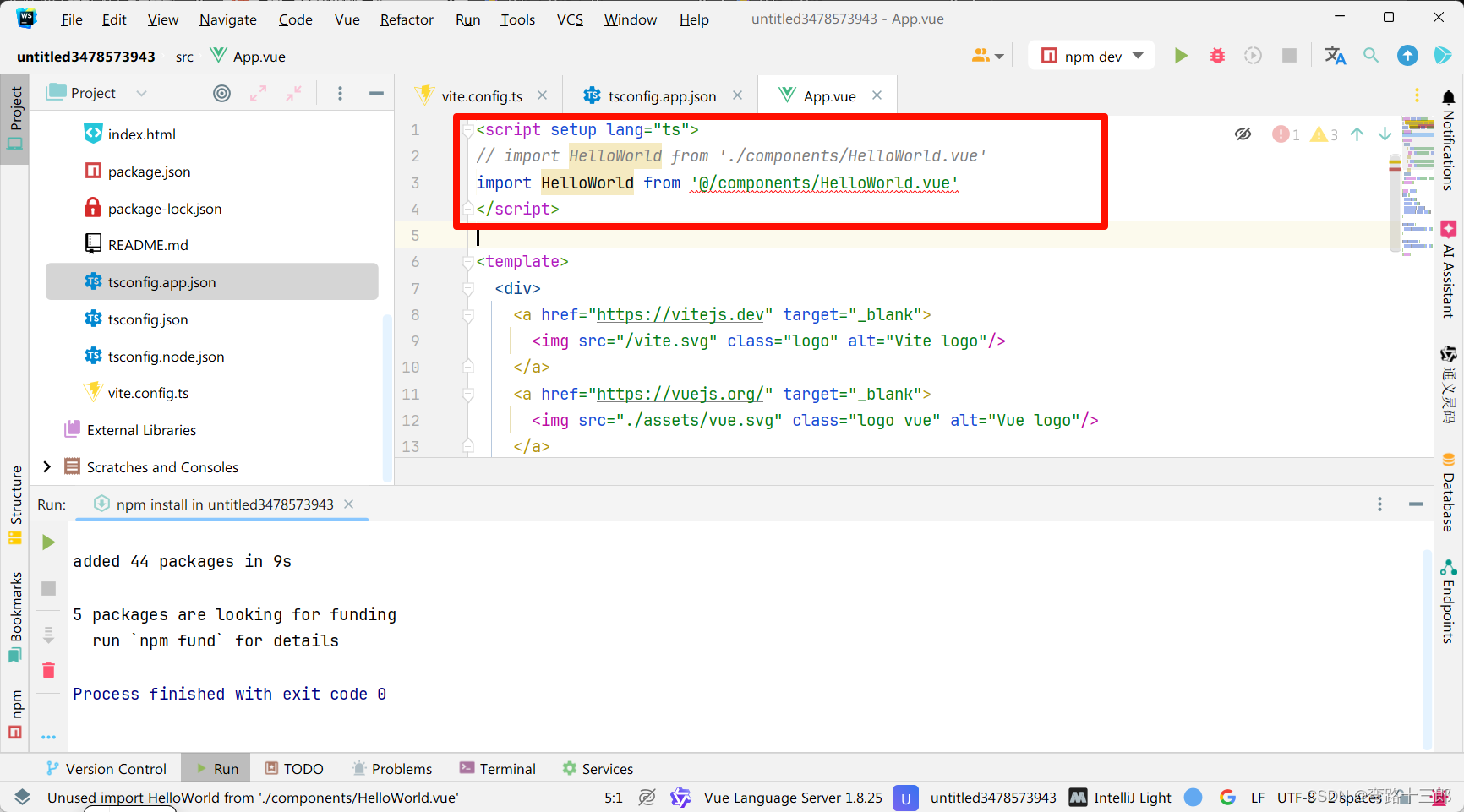Open Search Everywhere magnifier
Image resolution: width=1464 pixels, height=812 pixels.
1371,56
